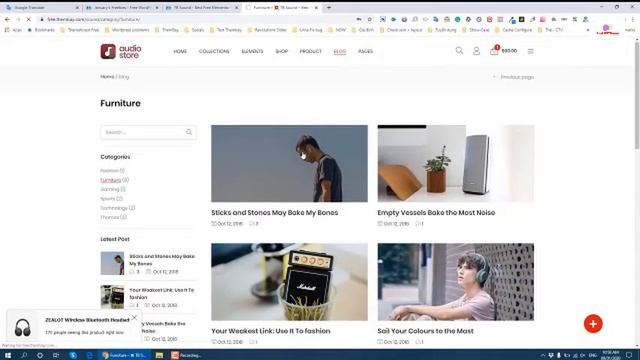Open post Your Weakest Link: Use It To fashion
Image resolution: width=640 pixels, height=360 pixels.
tap(271, 331)
